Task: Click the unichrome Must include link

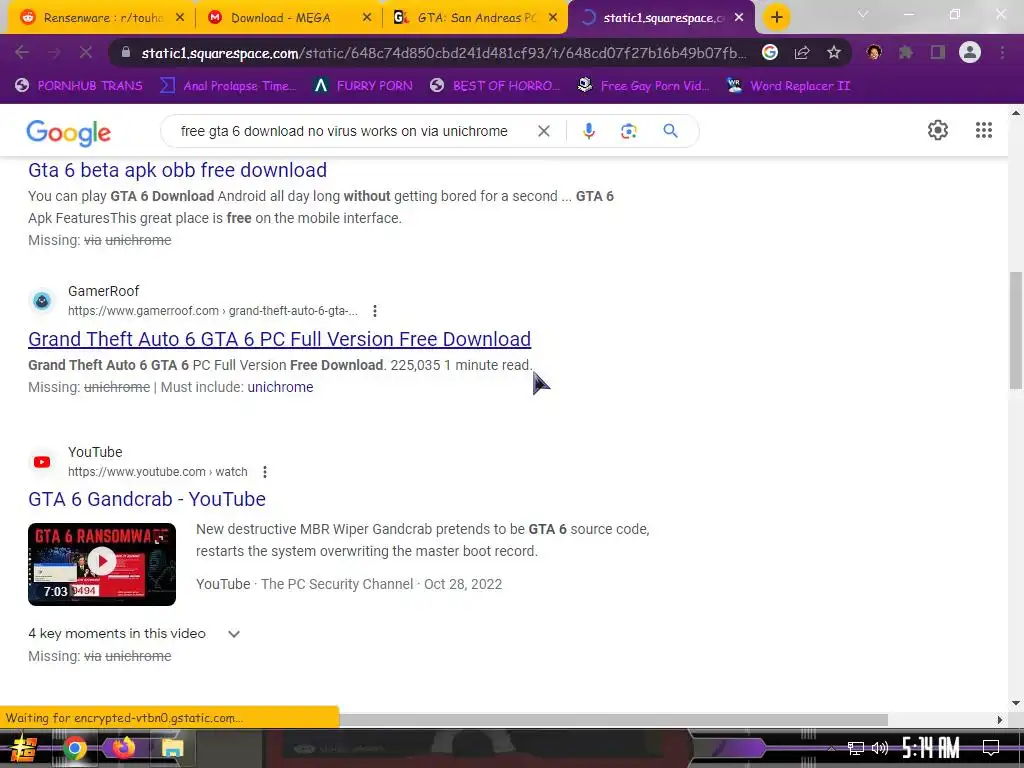Action: (280, 387)
